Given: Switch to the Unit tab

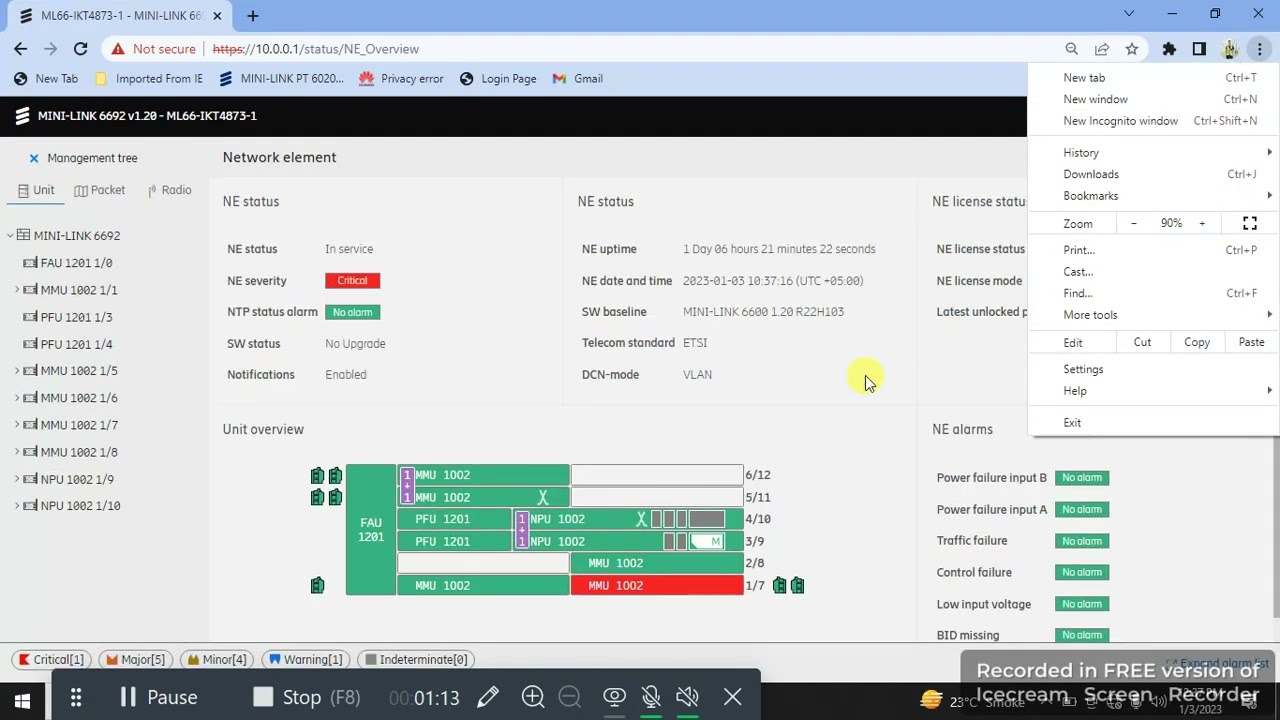Looking at the screenshot, I should tap(36, 190).
